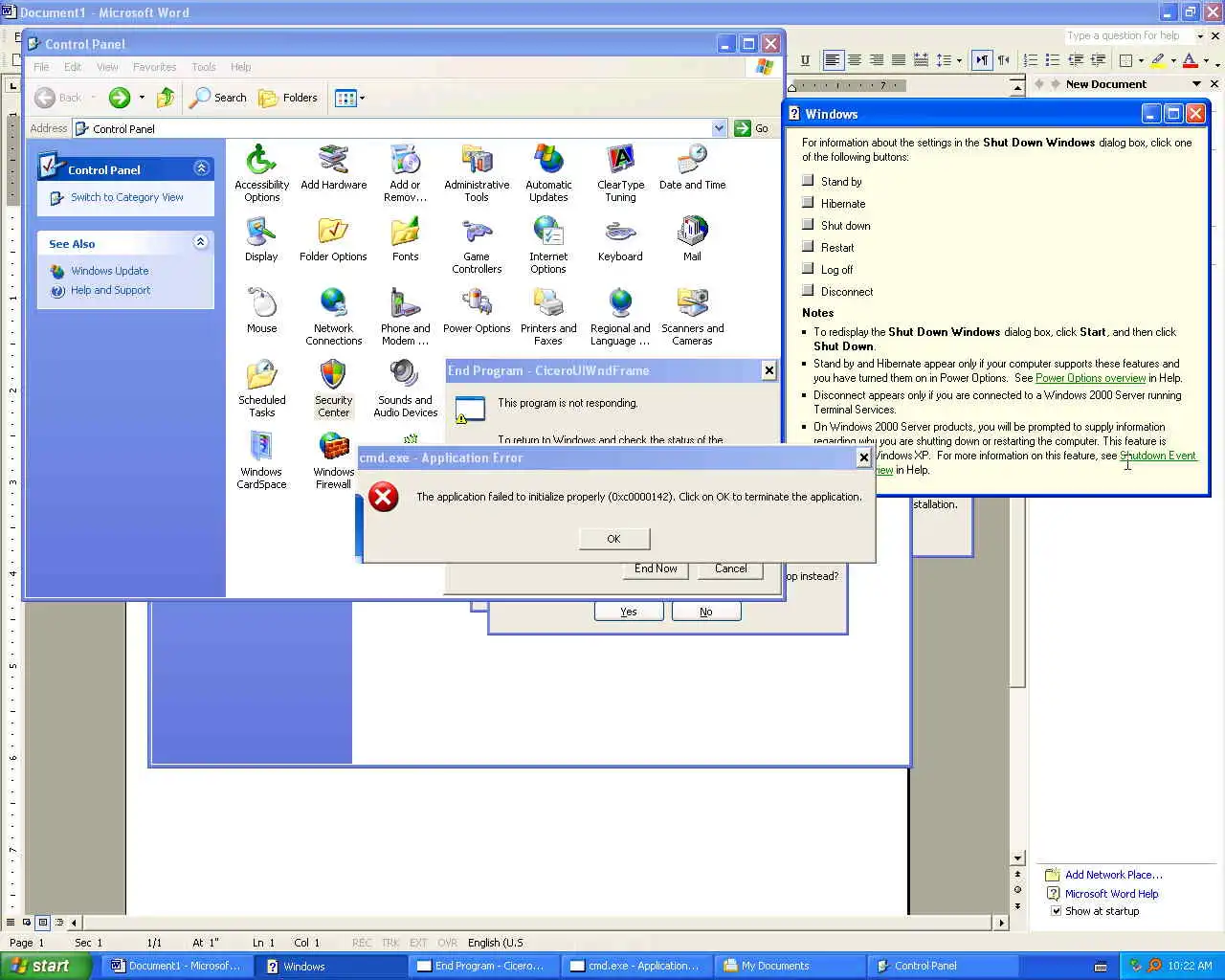
Task: Click Shut down button in help window
Action: [808, 225]
